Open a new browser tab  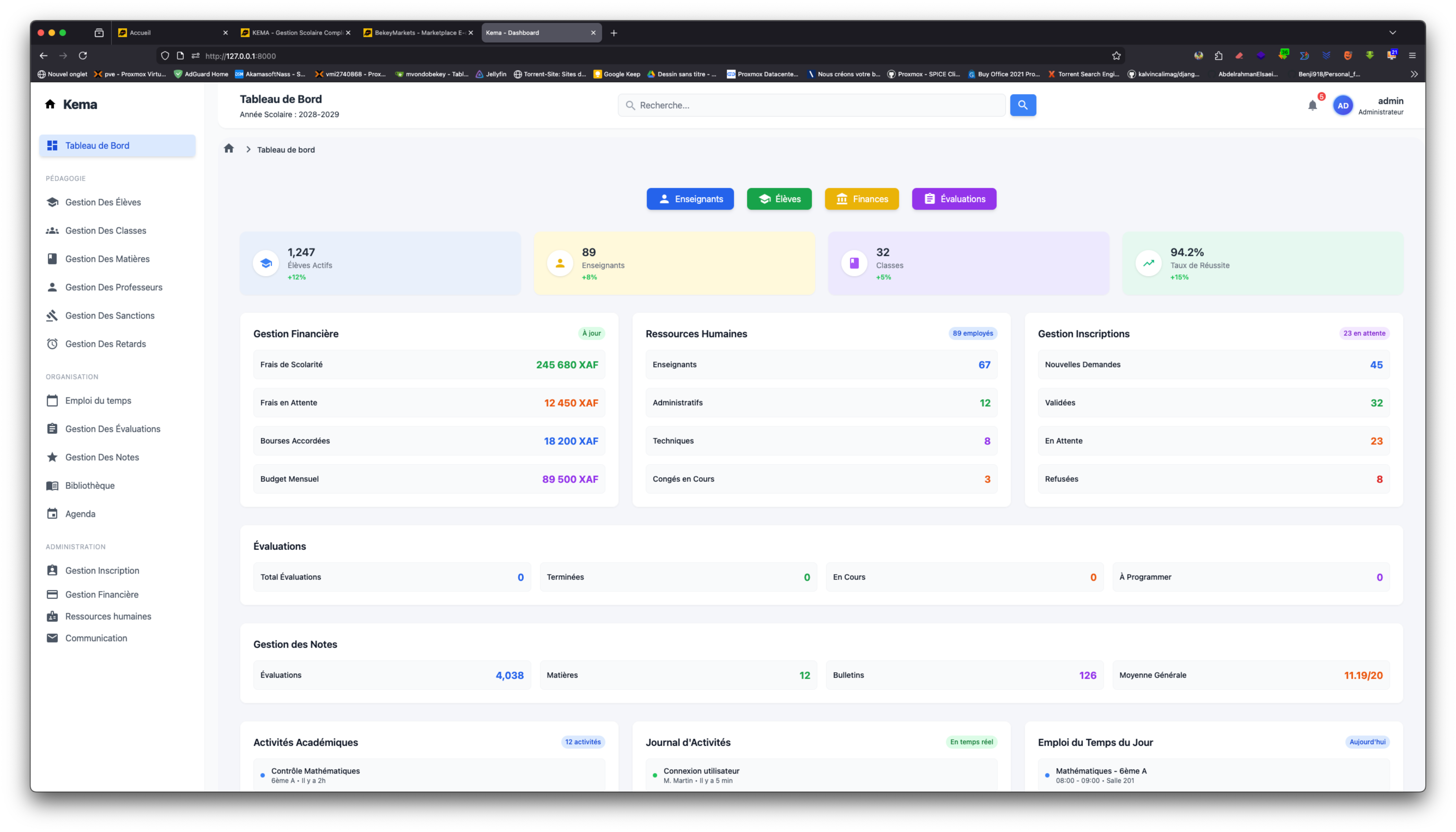[x=614, y=33]
